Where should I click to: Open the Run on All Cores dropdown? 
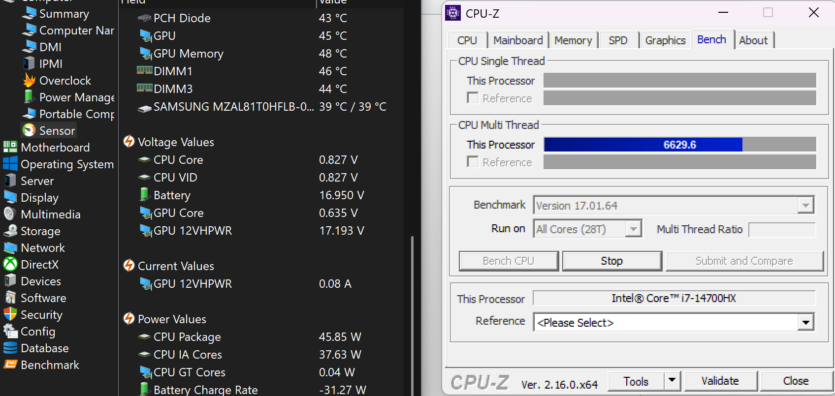click(587, 229)
